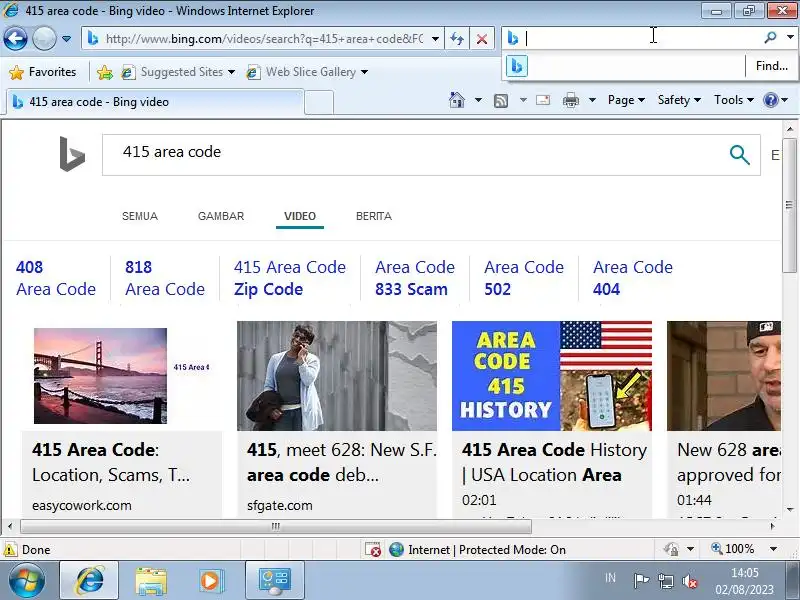Click the vertical scrollbar thumb
The height and width of the screenshot is (600, 800).
tap(789, 205)
